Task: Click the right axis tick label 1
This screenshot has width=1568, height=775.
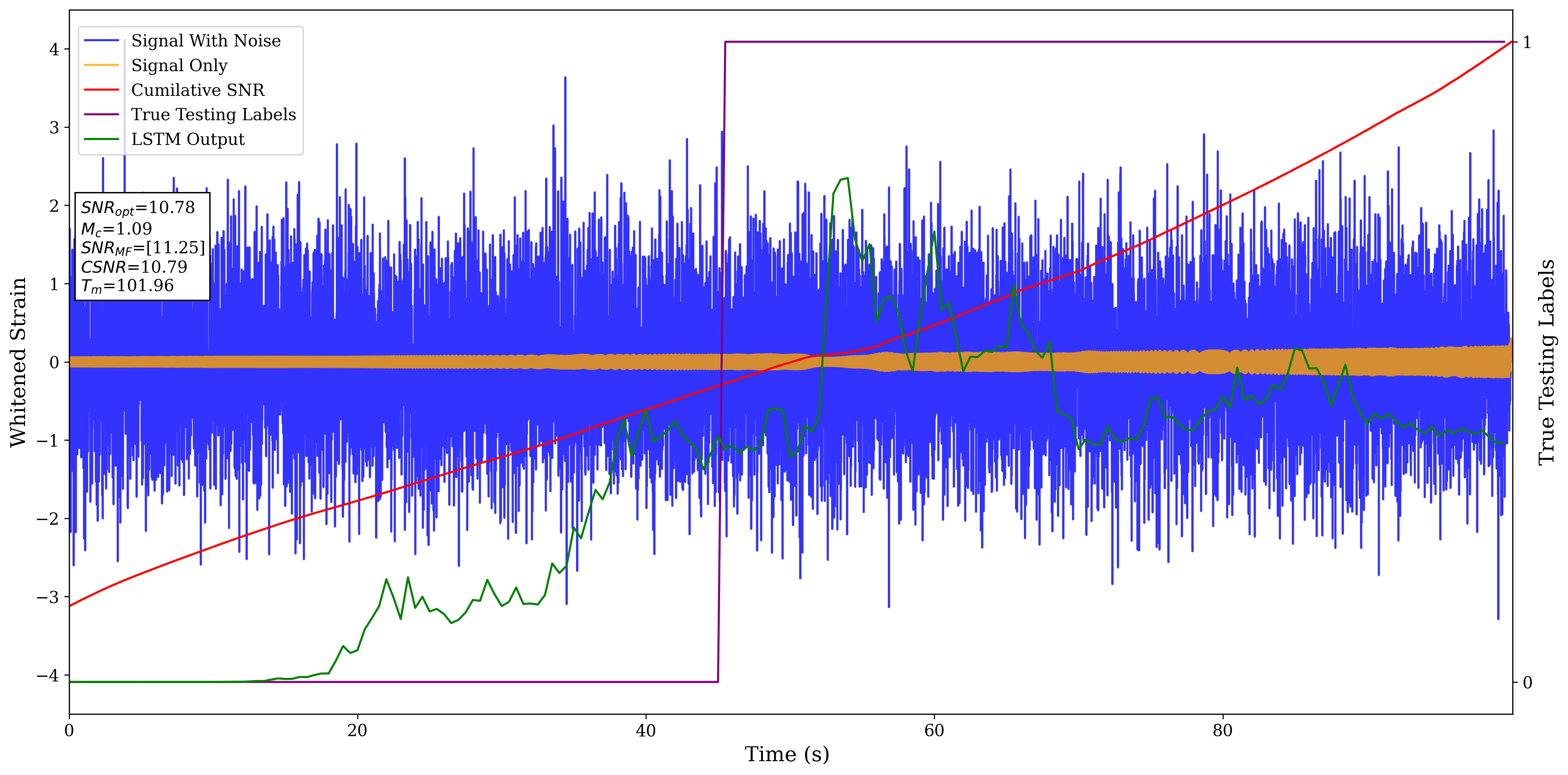Action: (x=1526, y=42)
